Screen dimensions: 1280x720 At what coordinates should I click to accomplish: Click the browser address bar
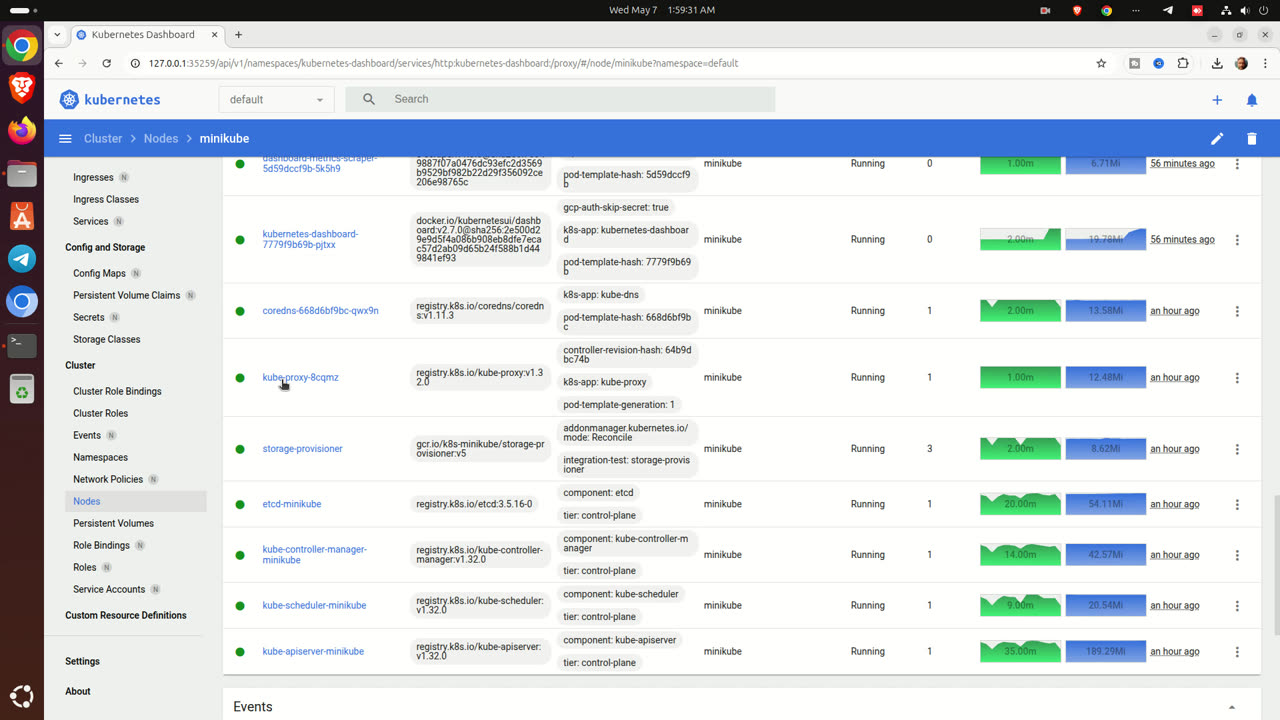[610, 63]
